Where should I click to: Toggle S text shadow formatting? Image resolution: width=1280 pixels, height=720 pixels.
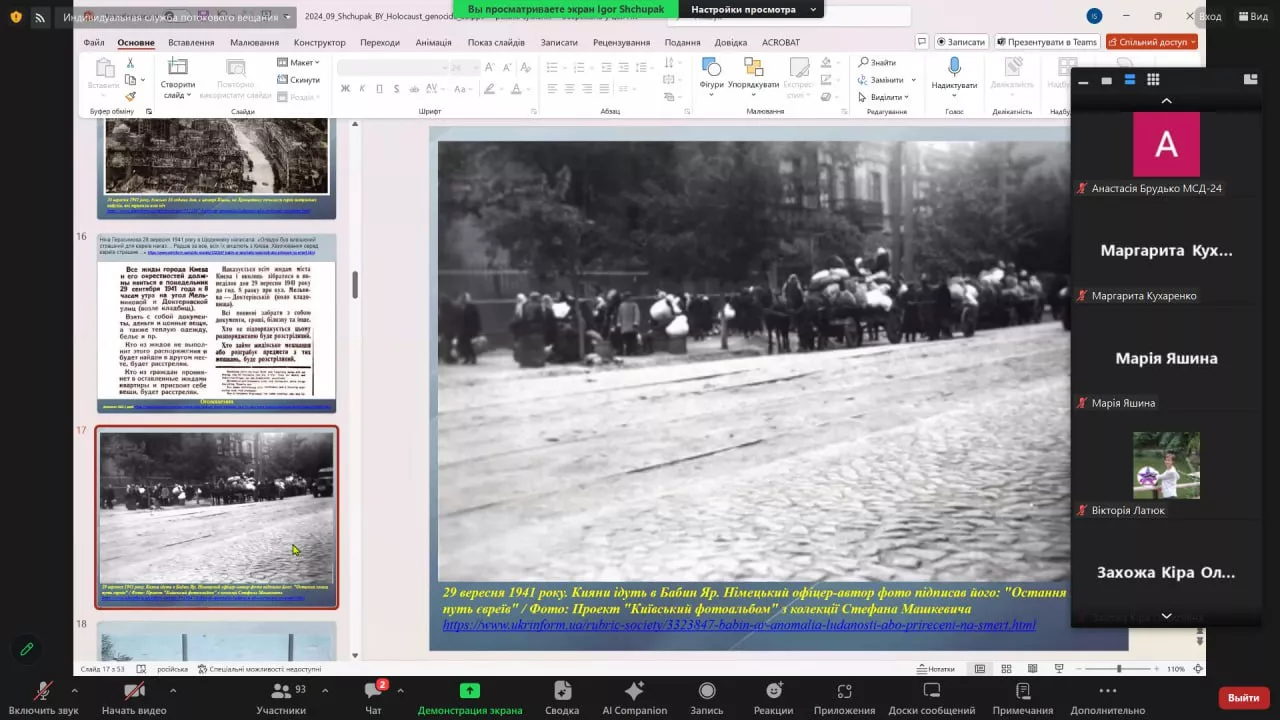tap(396, 89)
